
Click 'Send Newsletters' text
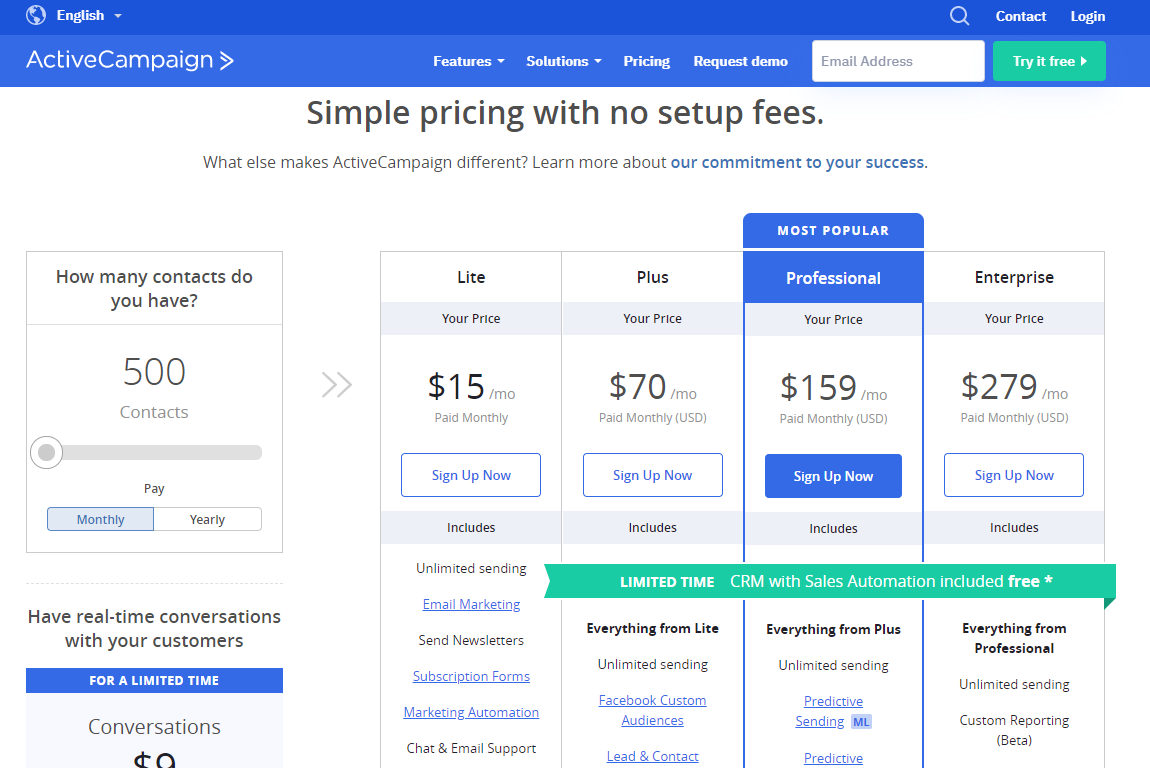(x=471, y=640)
